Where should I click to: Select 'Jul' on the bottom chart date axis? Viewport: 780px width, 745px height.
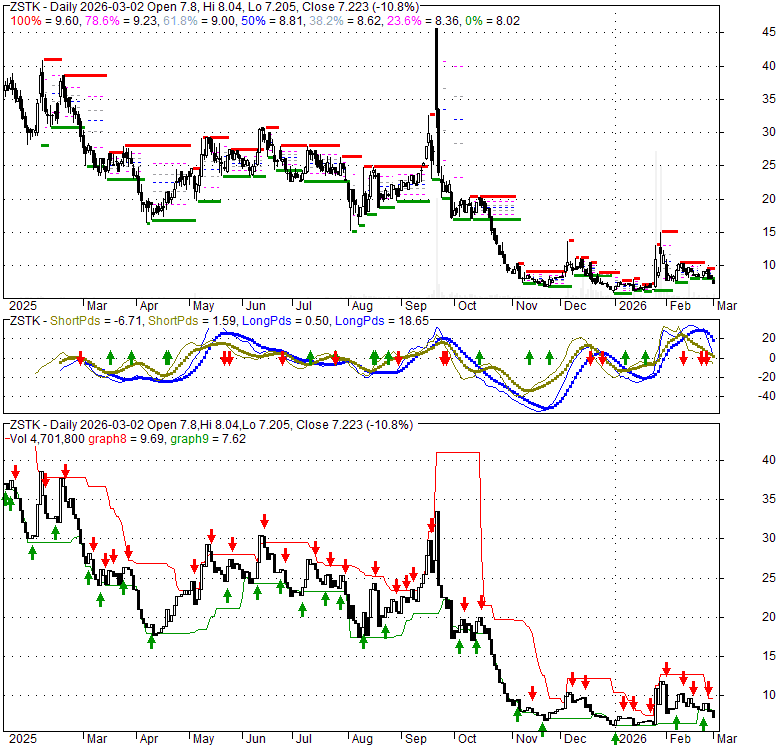(303, 739)
